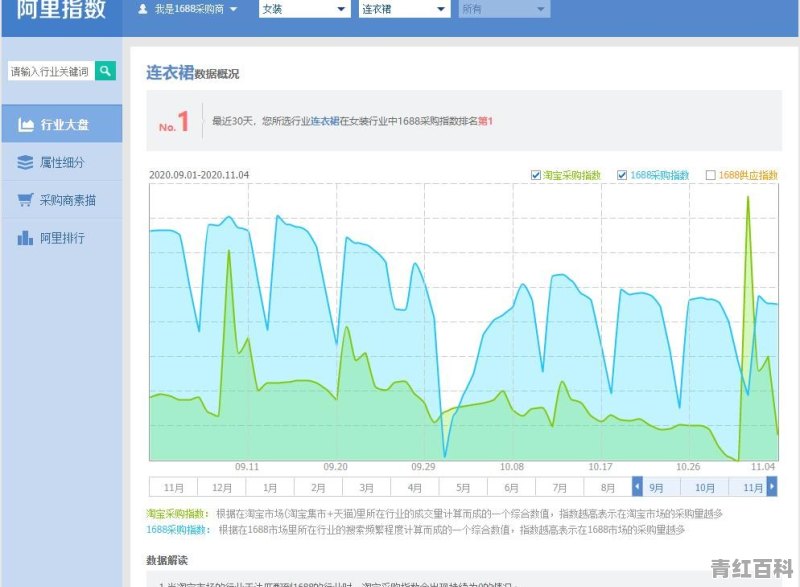Click the date range 2020.09.01-2020.11.04 text
Viewport: 800px width, 587px height.
click(x=199, y=174)
